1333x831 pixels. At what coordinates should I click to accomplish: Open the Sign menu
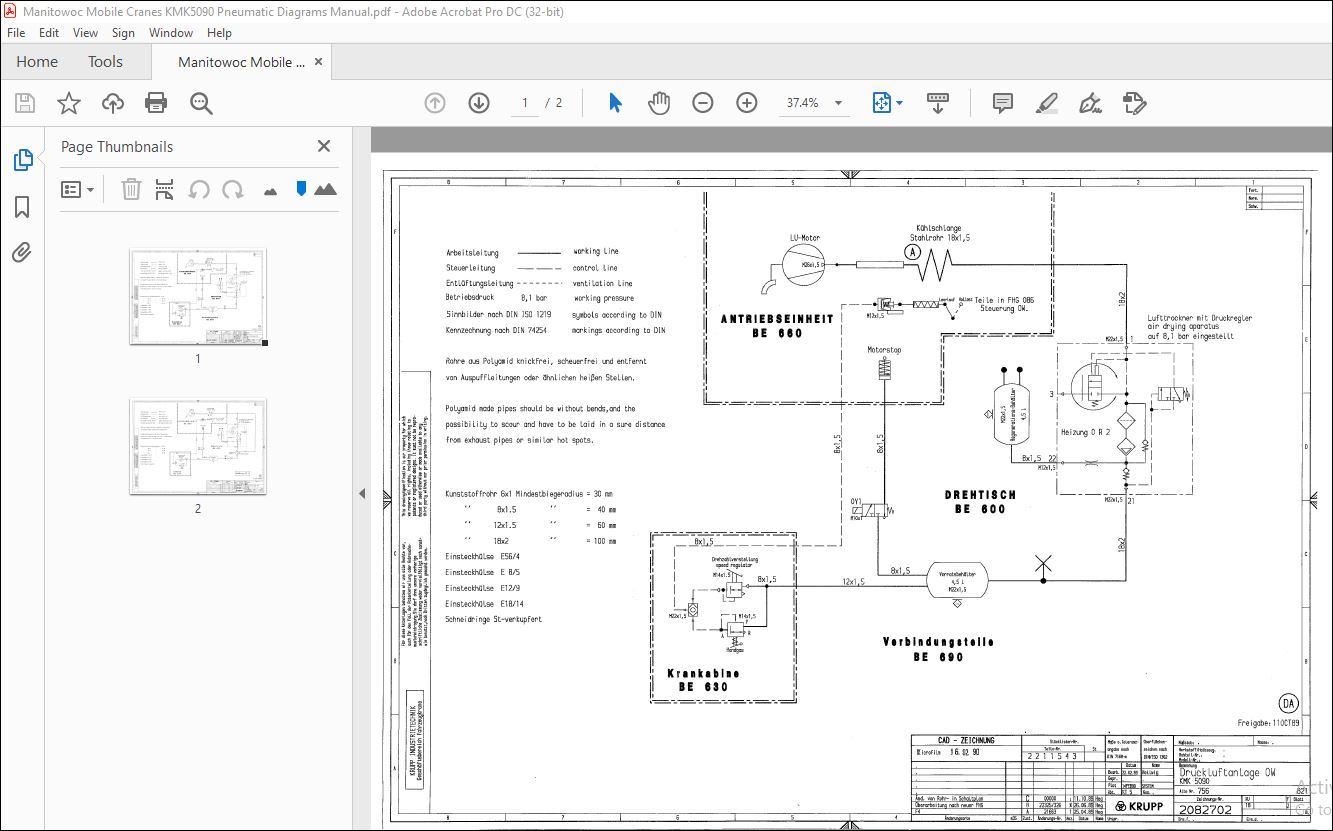[123, 33]
